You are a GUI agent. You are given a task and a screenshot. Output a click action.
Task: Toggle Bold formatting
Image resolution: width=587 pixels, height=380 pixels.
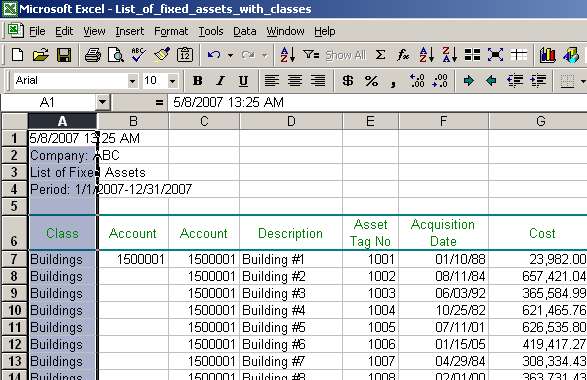197,80
